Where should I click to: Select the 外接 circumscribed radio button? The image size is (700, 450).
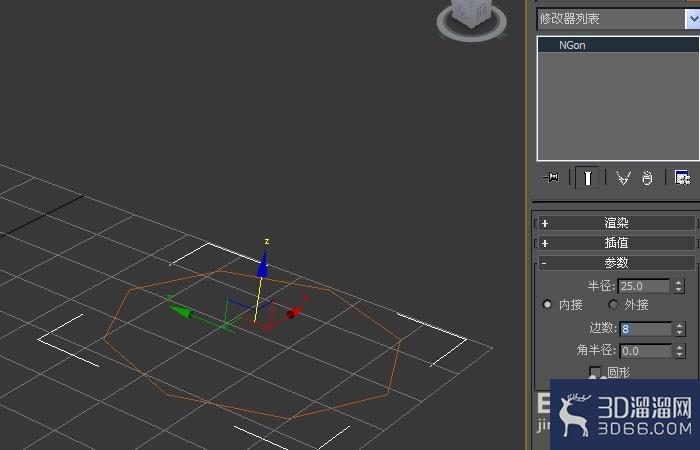(x=613, y=304)
